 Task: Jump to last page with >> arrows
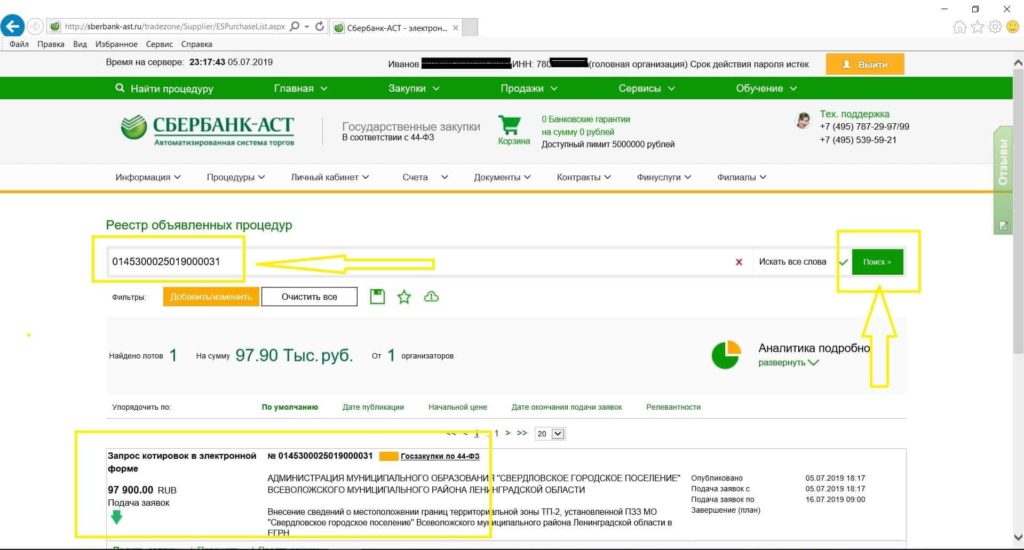(x=522, y=433)
